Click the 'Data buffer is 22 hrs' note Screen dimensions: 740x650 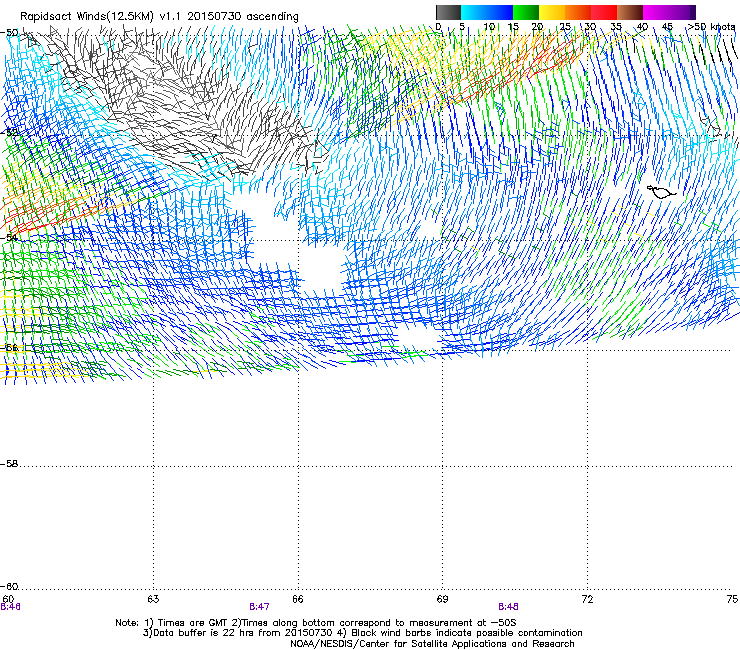click(362, 633)
